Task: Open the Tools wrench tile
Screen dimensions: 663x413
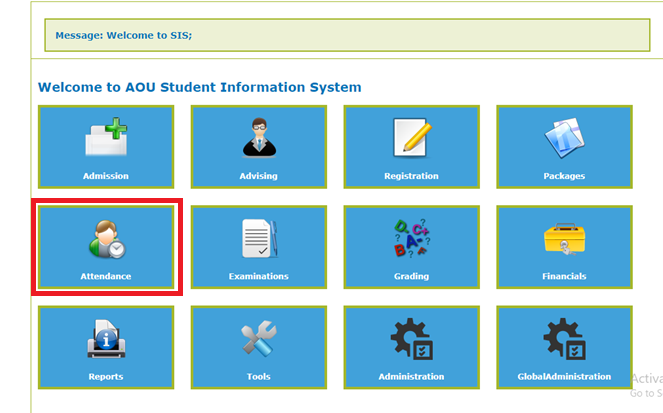Action: (259, 347)
